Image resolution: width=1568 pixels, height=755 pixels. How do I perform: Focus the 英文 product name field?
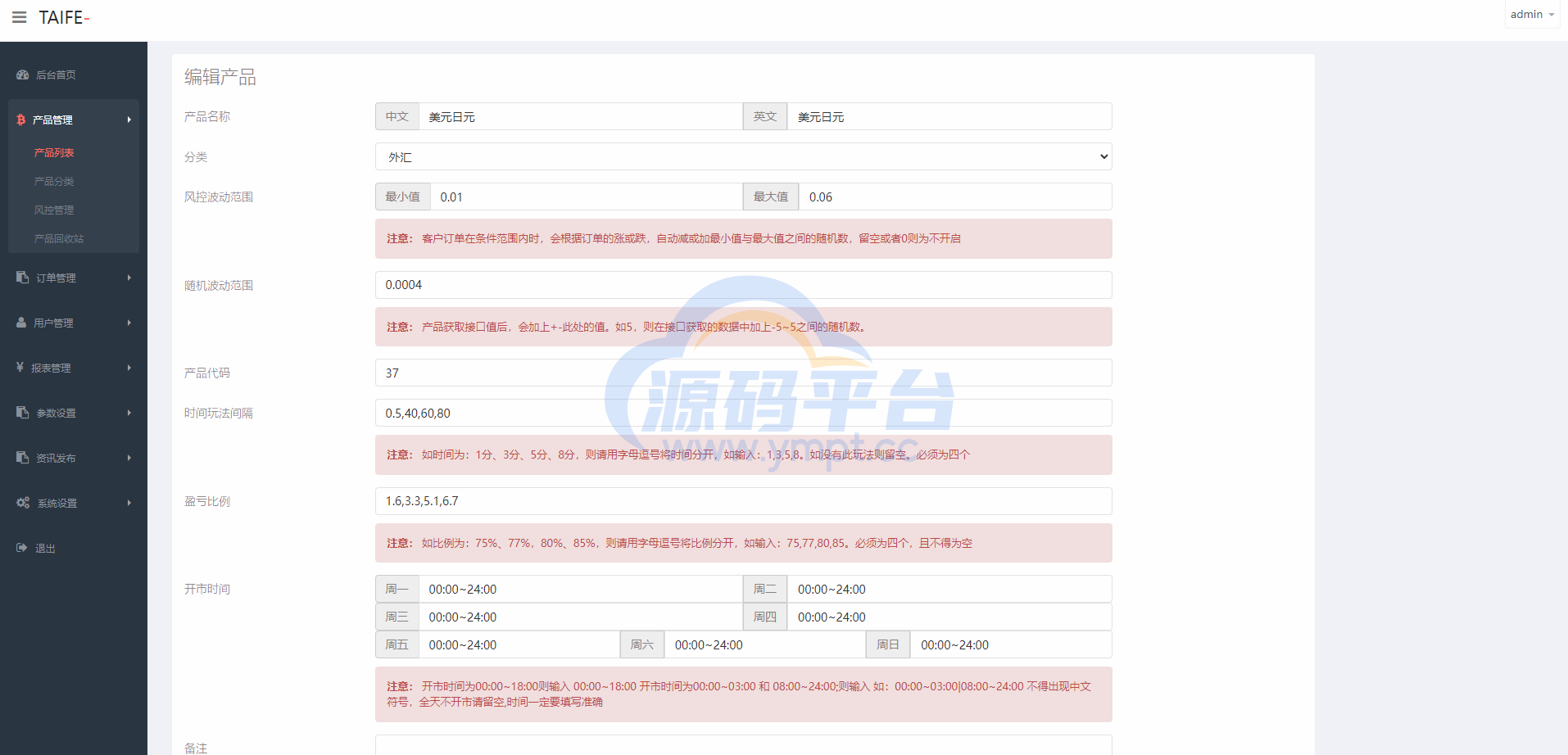(949, 116)
